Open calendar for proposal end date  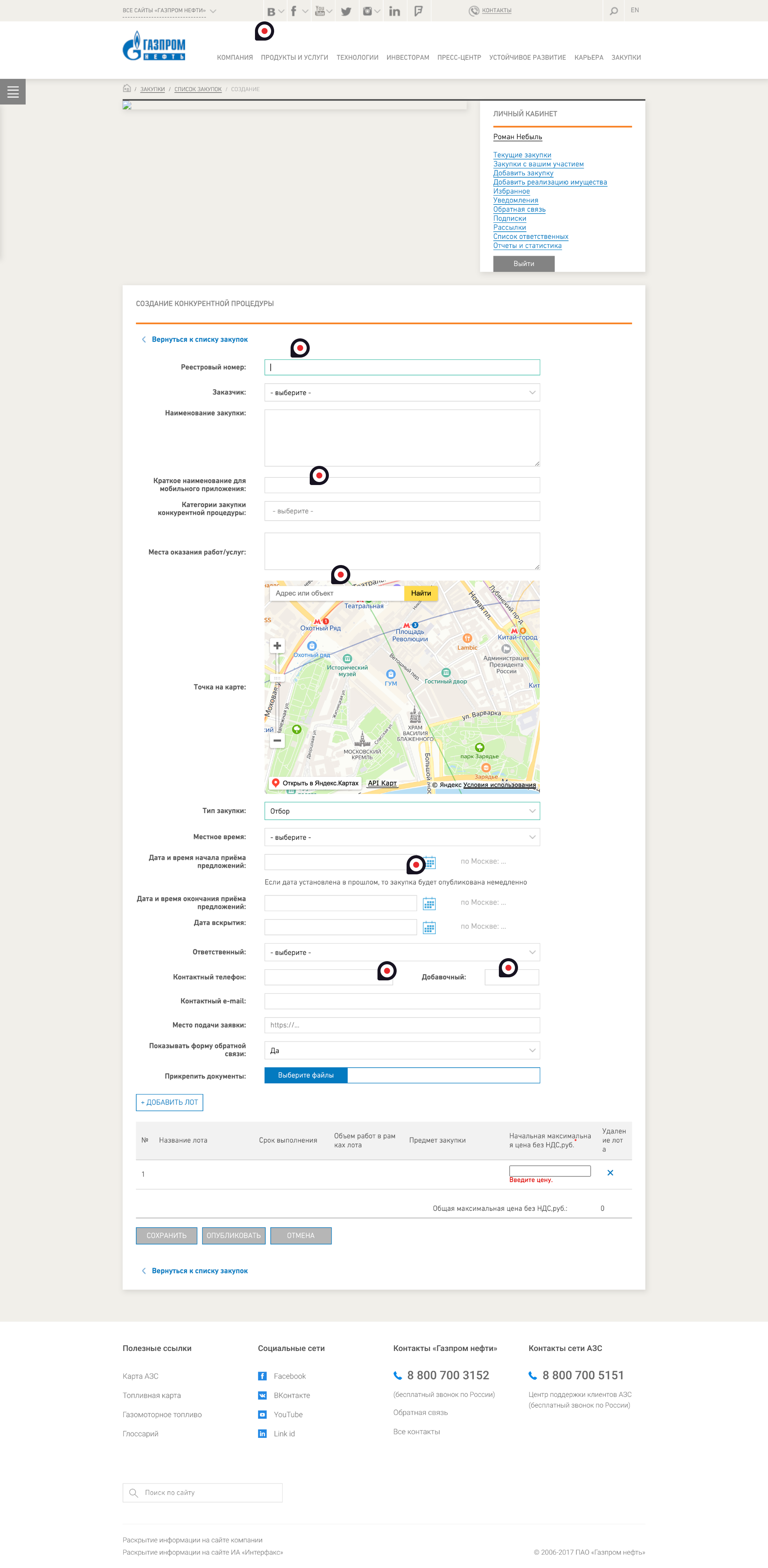click(429, 903)
